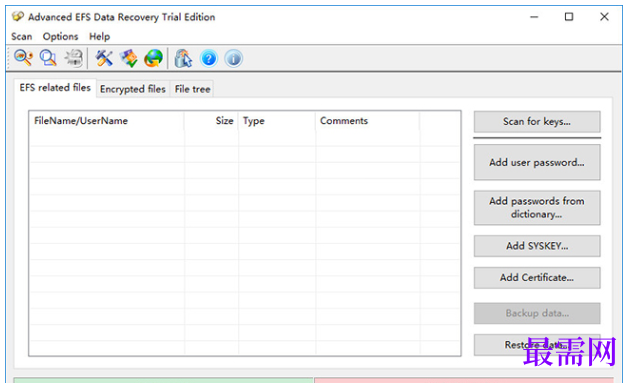Image resolution: width=635 pixels, height=383 pixels.
Task: Click the register/order toolbar icon
Action: (x=183, y=58)
